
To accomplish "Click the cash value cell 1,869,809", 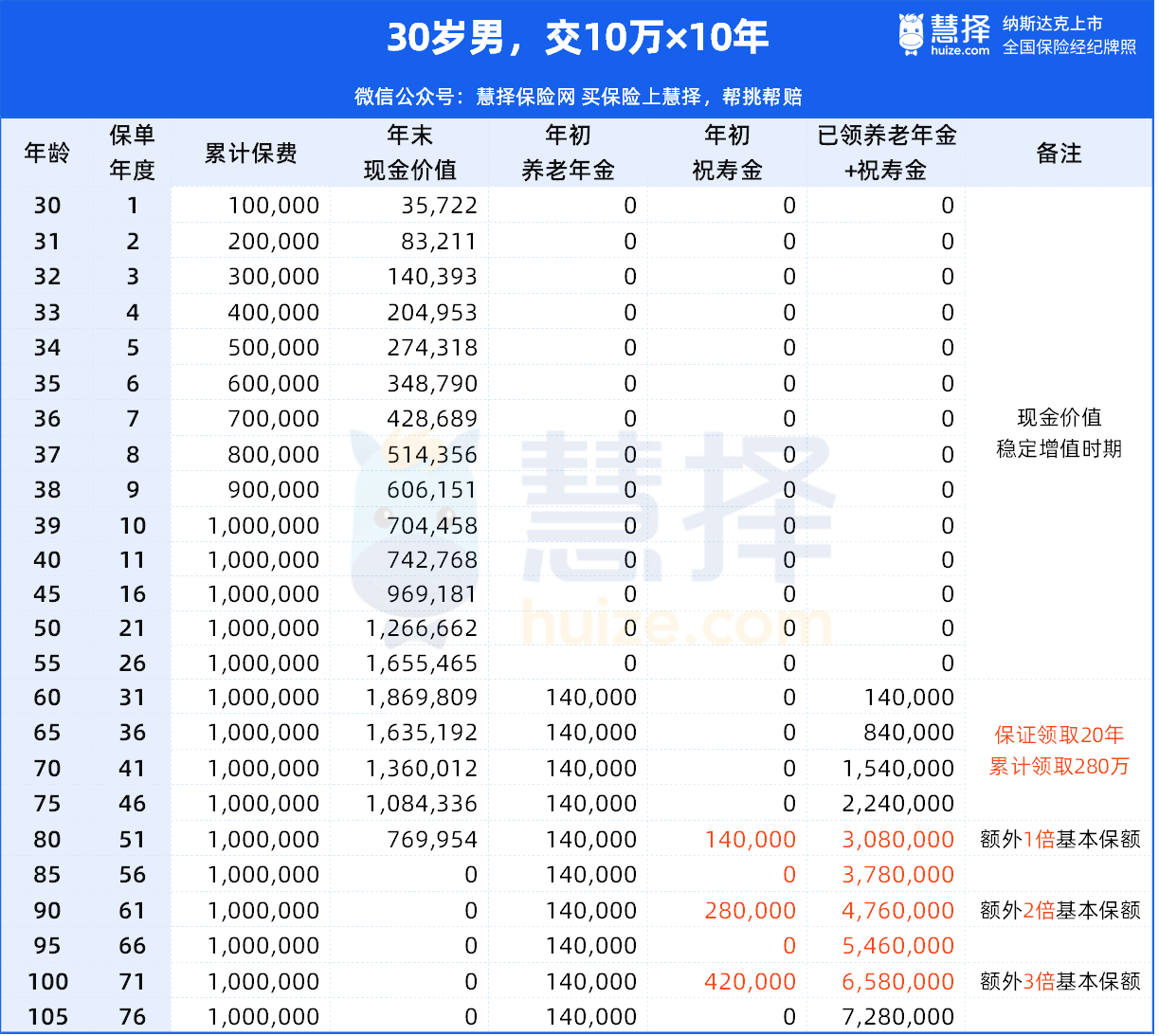I will [422, 698].
